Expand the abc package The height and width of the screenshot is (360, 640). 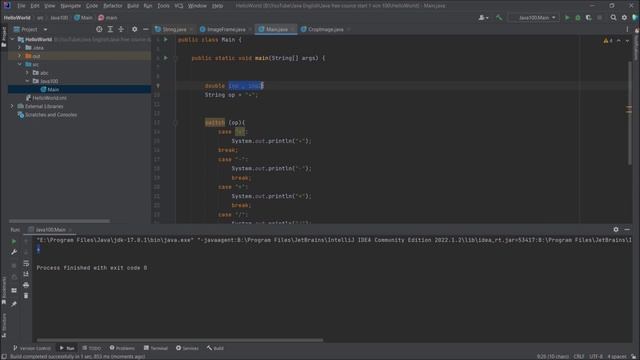pos(27,73)
